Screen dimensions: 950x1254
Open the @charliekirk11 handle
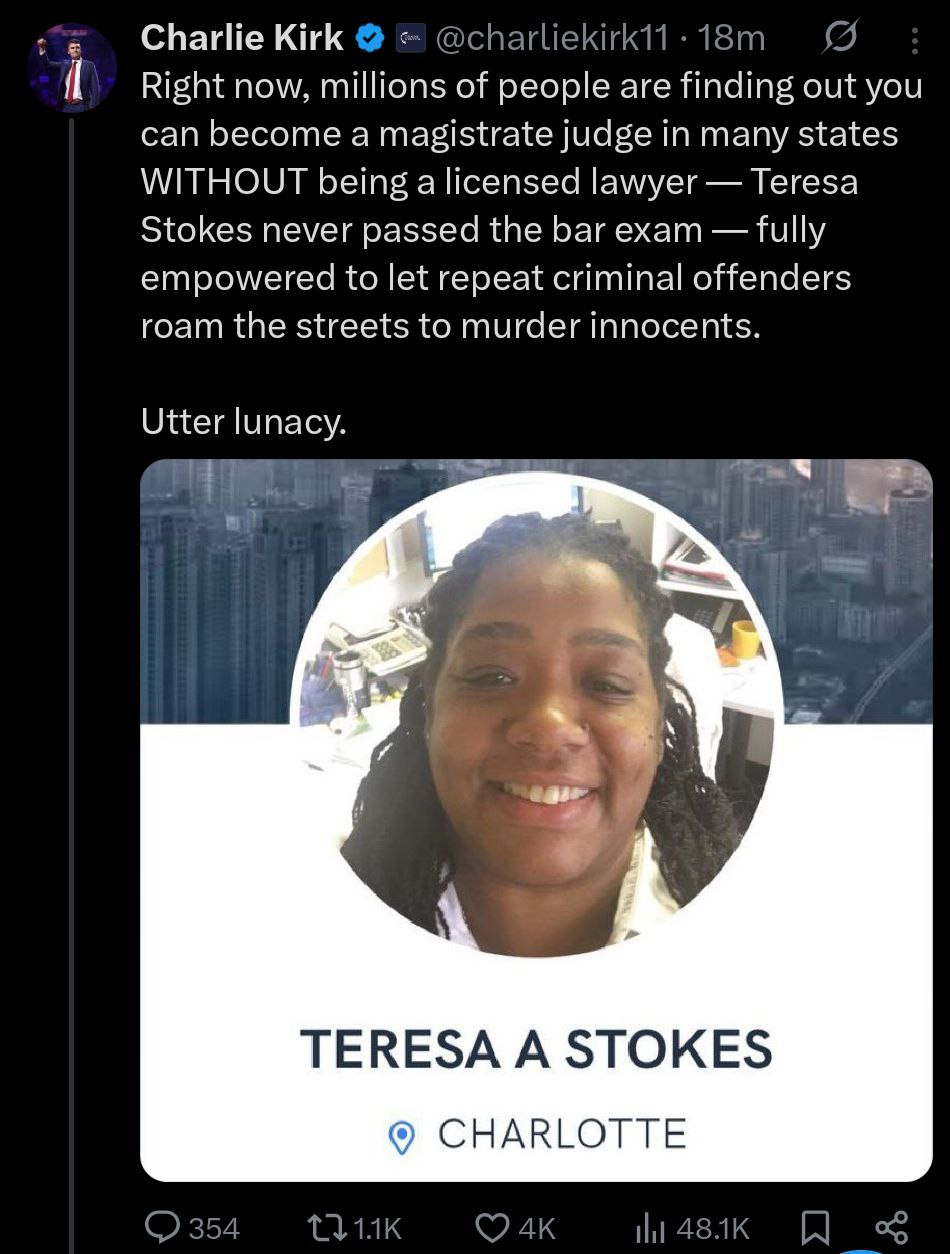554,39
